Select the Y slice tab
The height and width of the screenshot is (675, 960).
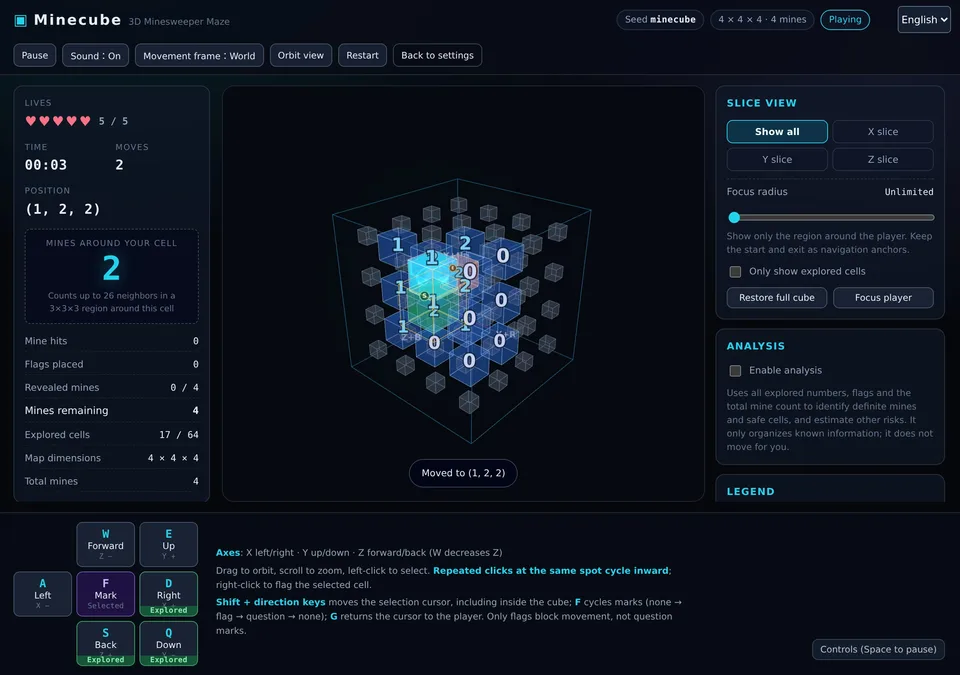coord(777,159)
